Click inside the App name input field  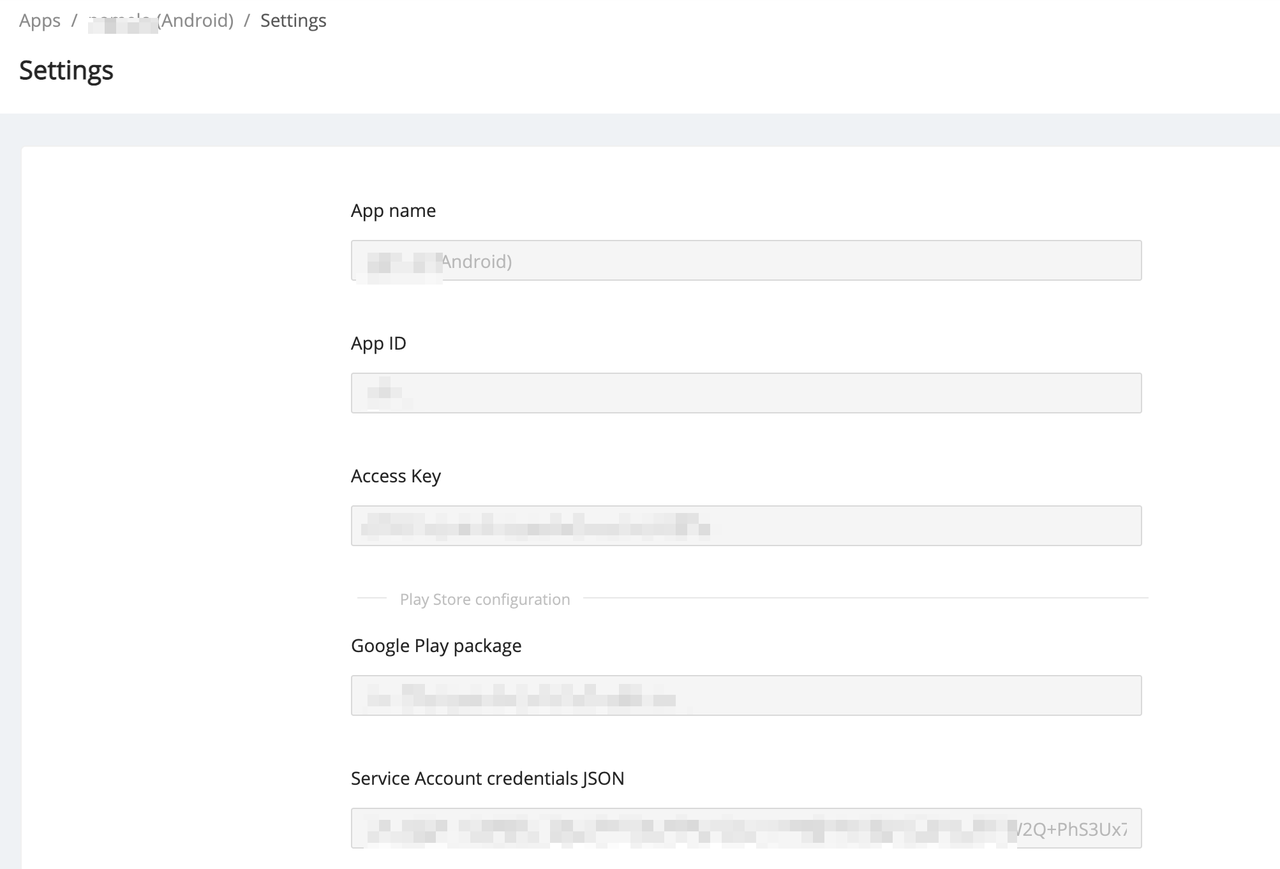745,260
